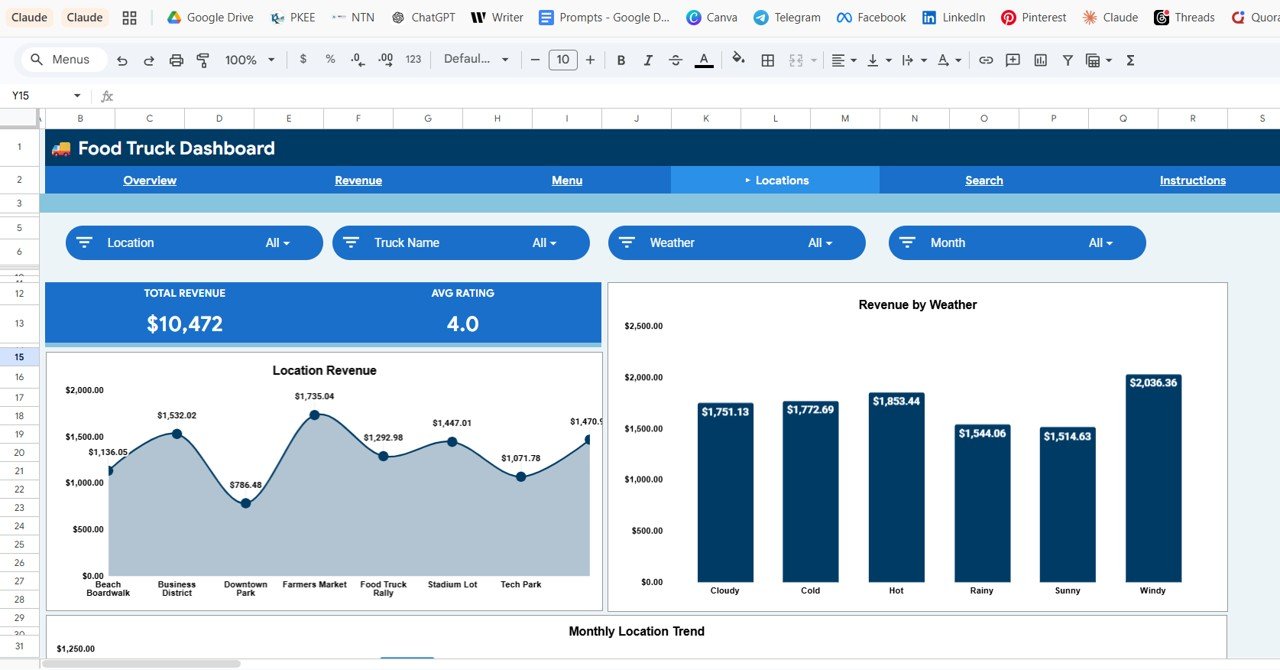1280x670 pixels.
Task: Open the Functions menu via the sigma icon
Action: coord(1130,60)
